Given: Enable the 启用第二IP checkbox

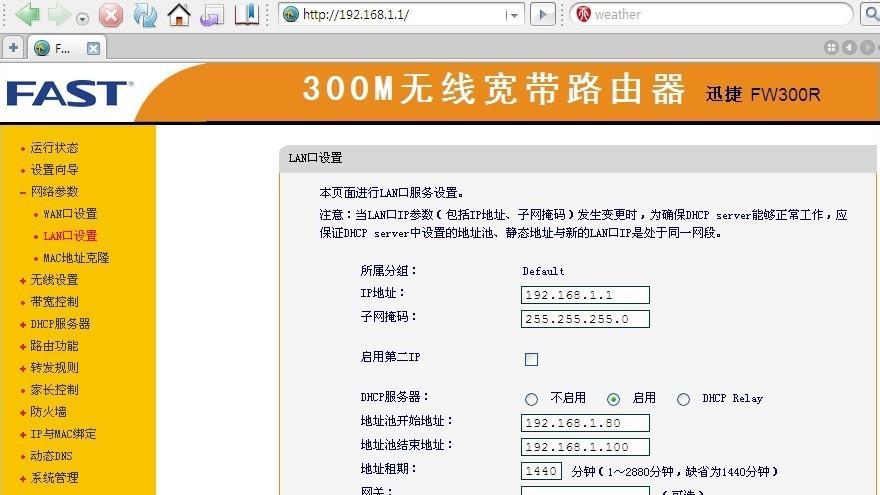Looking at the screenshot, I should (x=531, y=359).
